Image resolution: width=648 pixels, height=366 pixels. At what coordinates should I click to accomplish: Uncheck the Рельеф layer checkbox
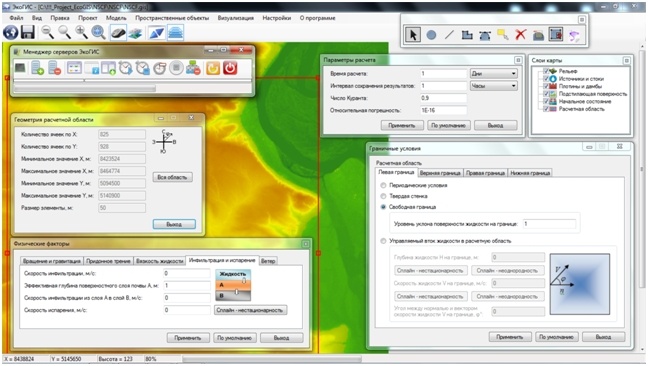click(x=546, y=71)
